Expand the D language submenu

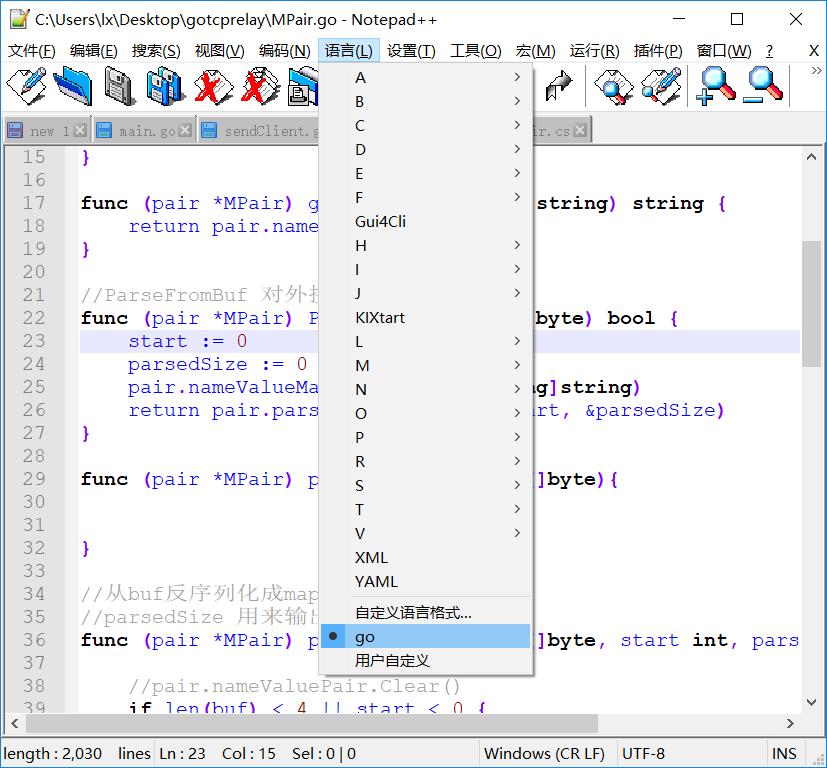pos(426,149)
